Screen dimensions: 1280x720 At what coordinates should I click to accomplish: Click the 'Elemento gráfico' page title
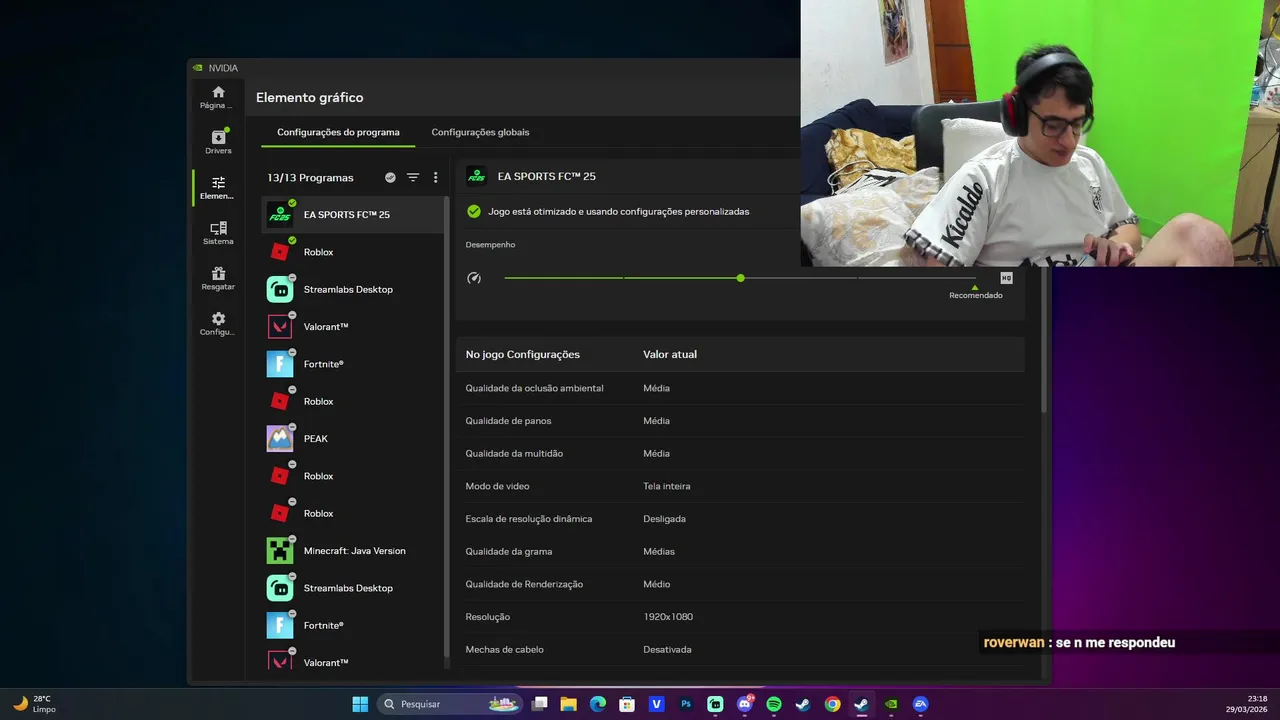(309, 98)
